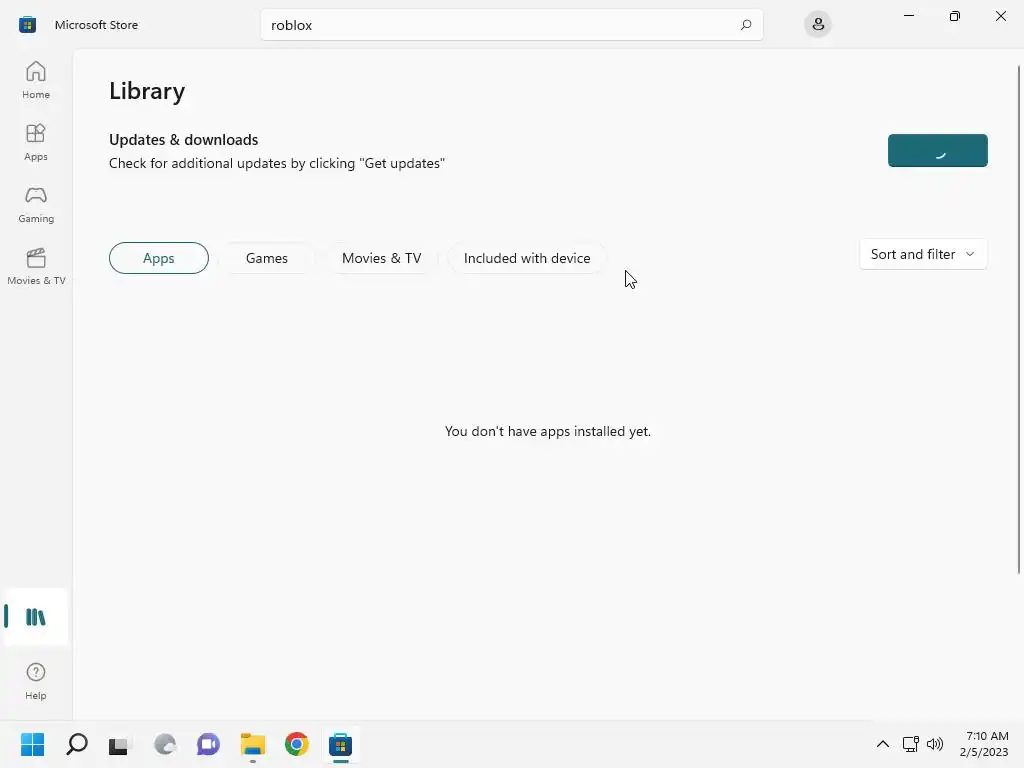This screenshot has height=768, width=1024.
Task: Show hidden system tray icons
Action: tap(882, 744)
